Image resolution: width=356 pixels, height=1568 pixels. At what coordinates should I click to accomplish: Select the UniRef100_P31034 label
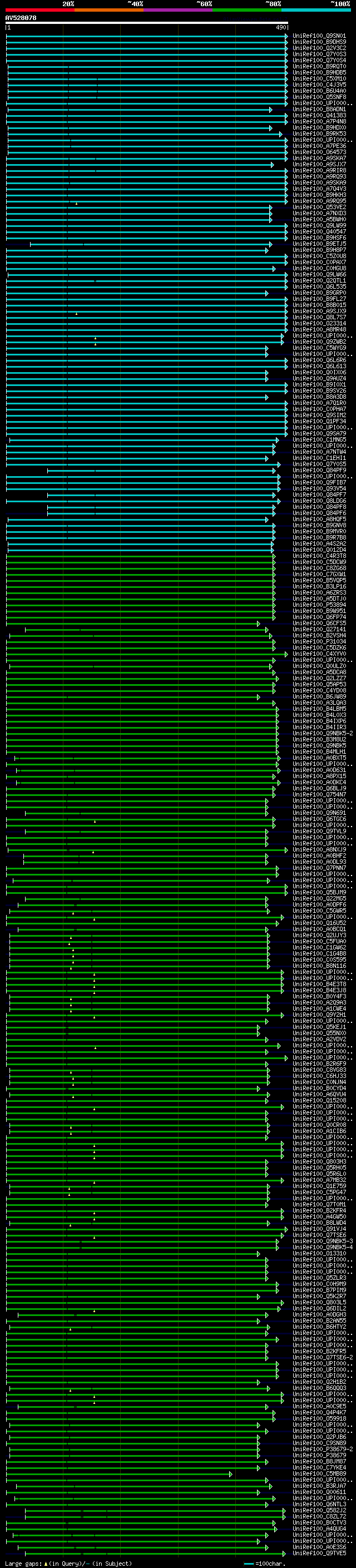319,641
